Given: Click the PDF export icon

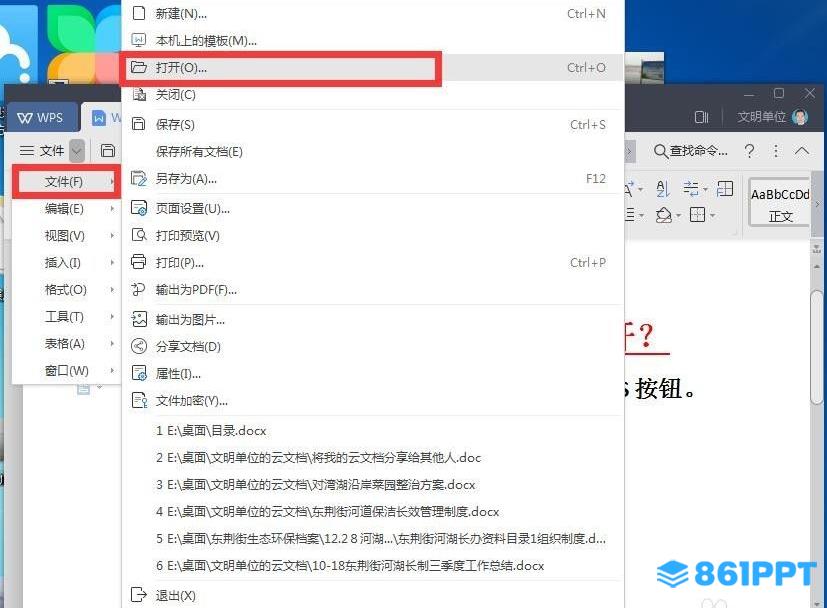Looking at the screenshot, I should pos(139,289).
